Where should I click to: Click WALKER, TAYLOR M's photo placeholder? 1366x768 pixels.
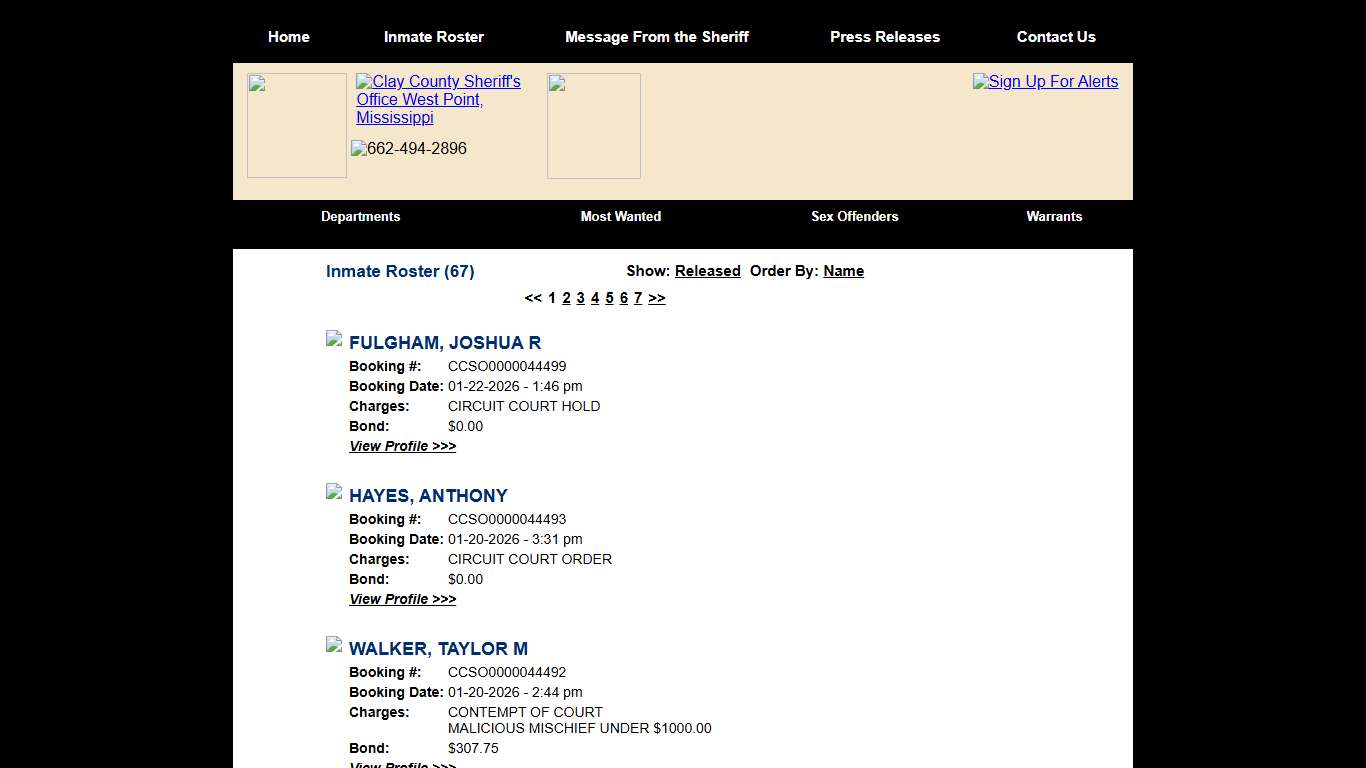click(333, 644)
